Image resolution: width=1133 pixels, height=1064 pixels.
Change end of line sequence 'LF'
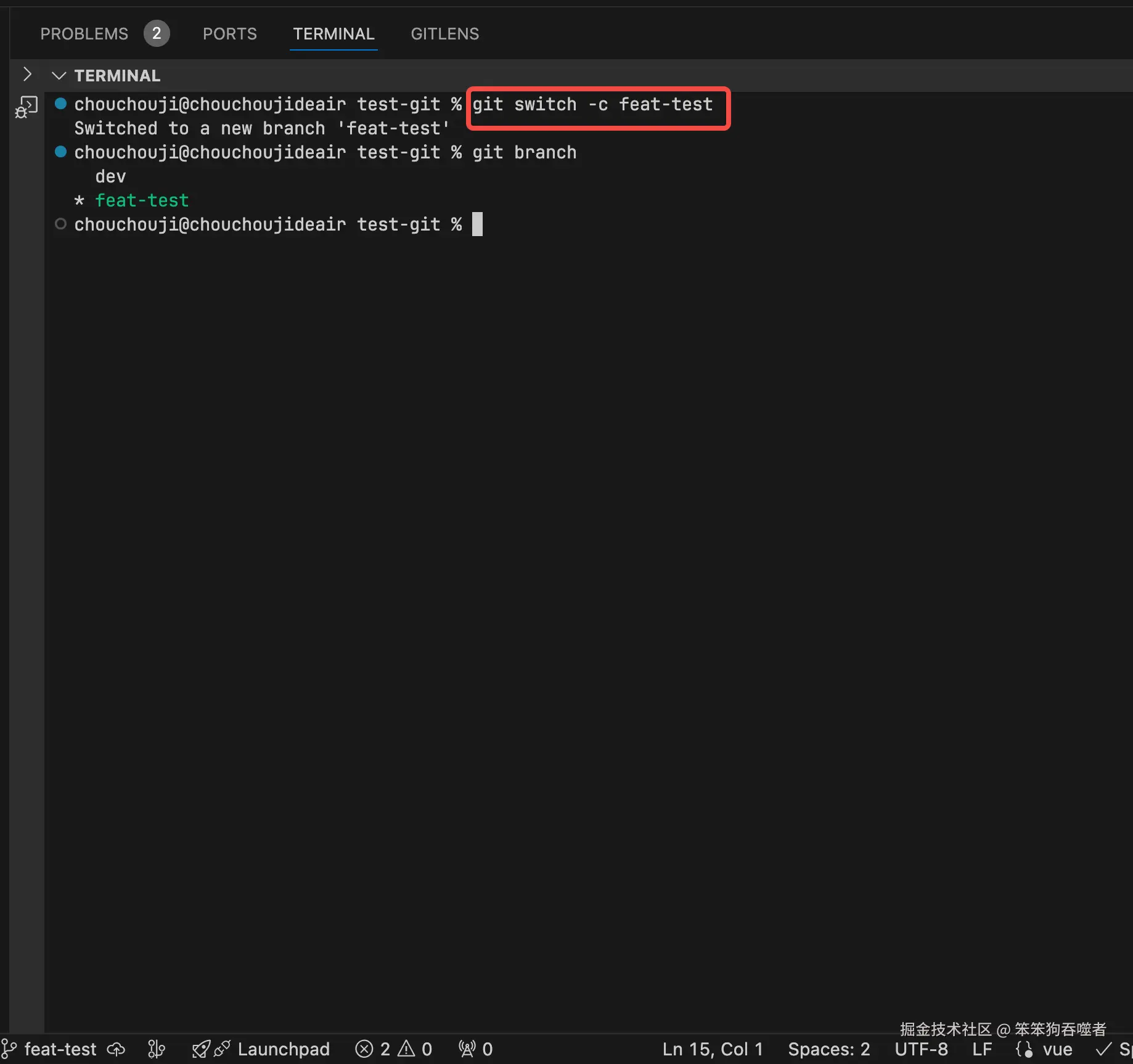tap(982, 1049)
